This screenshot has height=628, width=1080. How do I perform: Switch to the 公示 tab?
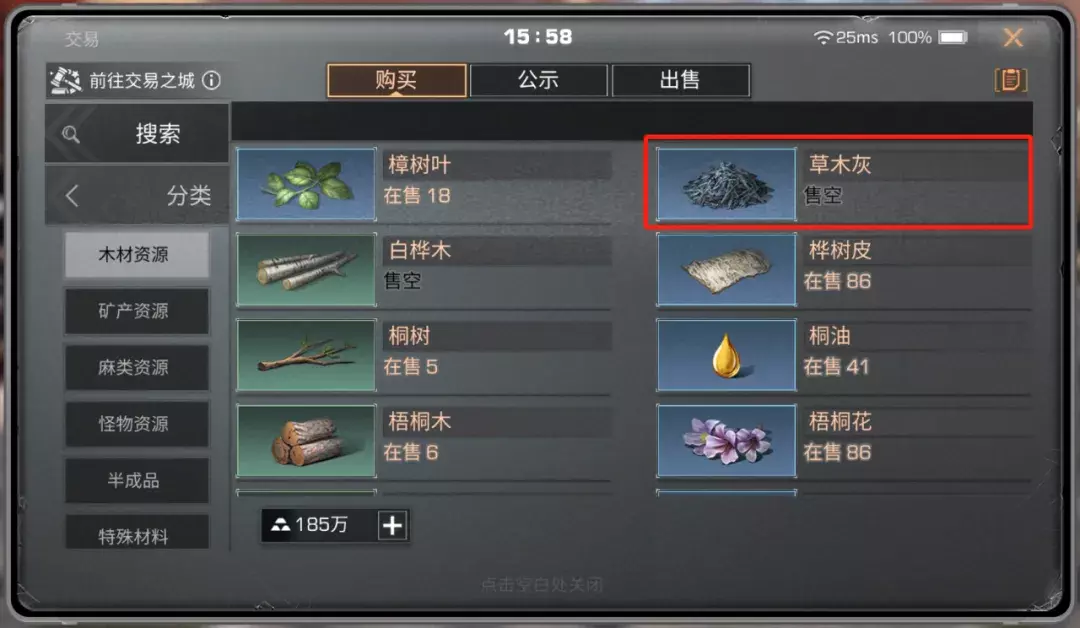(539, 81)
